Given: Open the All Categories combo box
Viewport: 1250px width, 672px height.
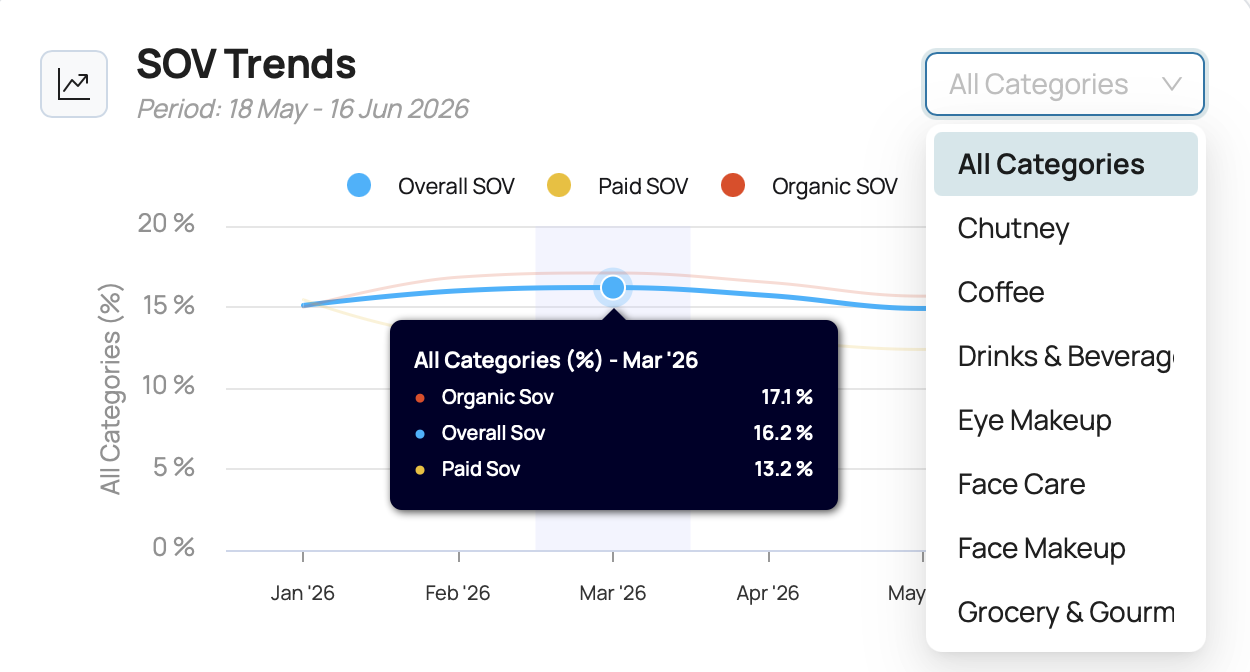Looking at the screenshot, I should (1065, 84).
